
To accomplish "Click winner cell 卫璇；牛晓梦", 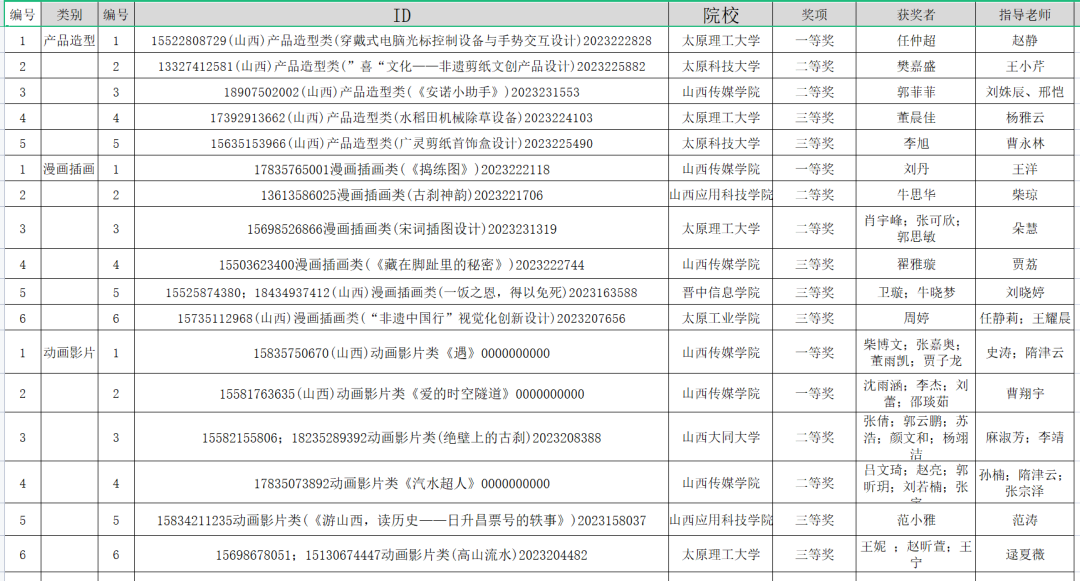I will pos(916,293).
